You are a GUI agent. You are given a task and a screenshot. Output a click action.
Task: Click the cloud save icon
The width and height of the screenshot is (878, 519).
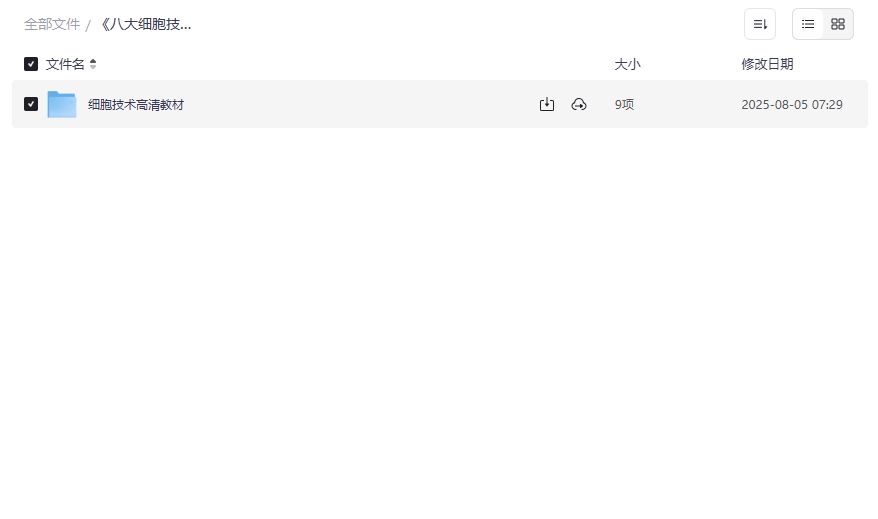point(579,104)
